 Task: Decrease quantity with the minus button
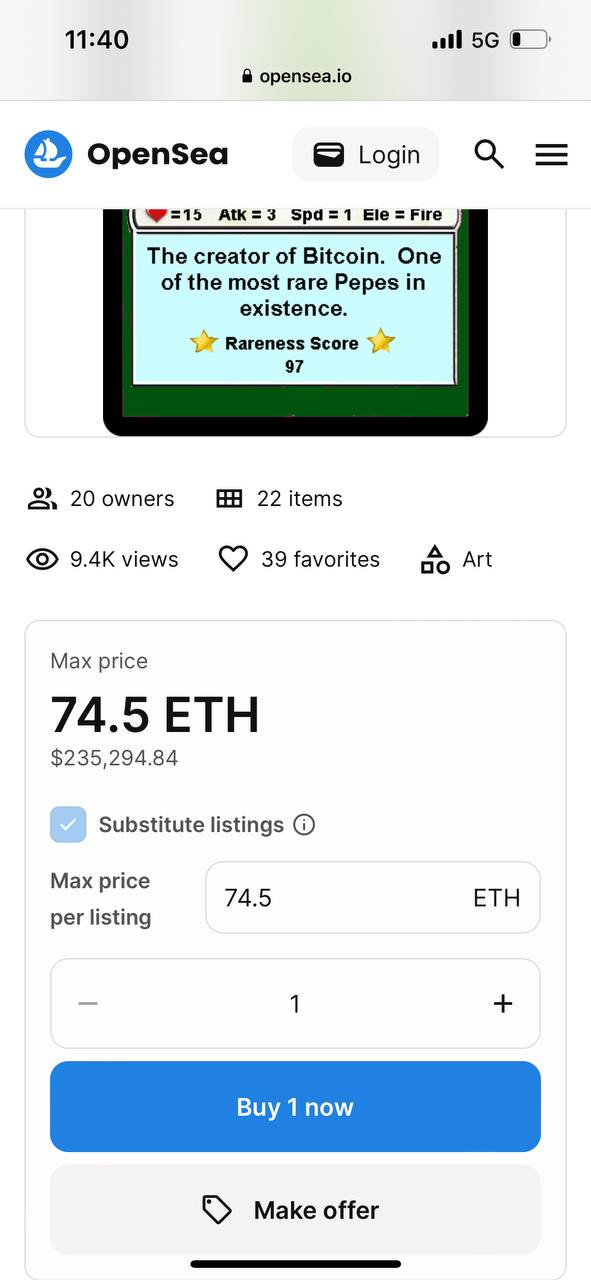click(88, 1003)
